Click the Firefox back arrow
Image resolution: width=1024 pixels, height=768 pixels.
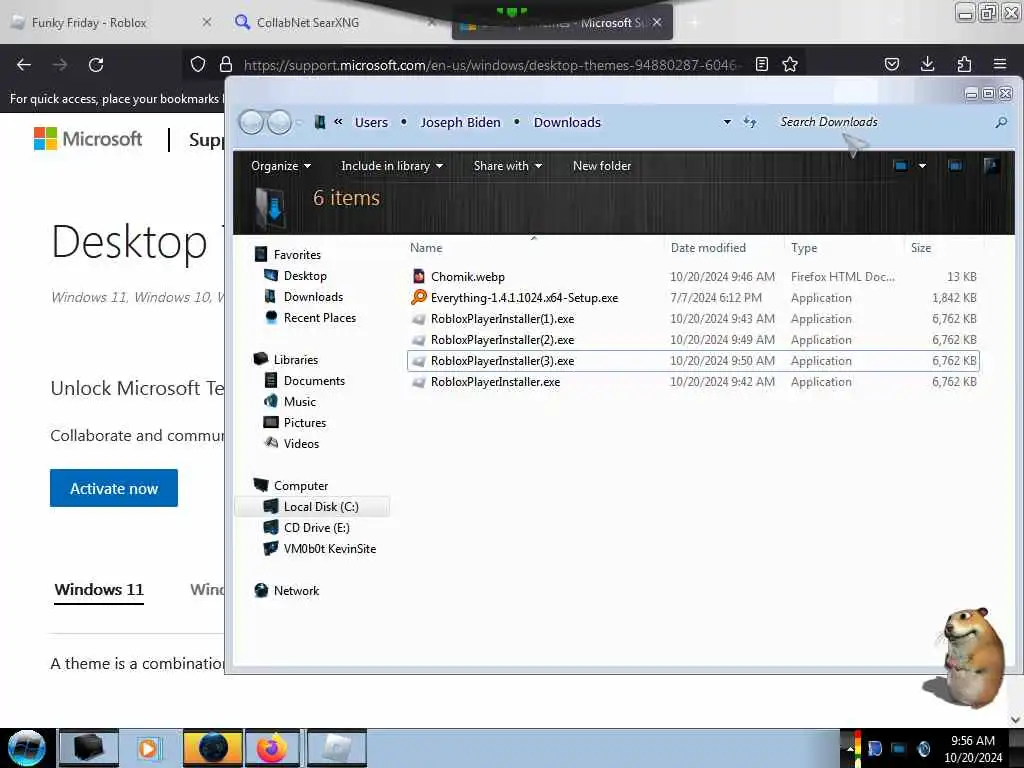click(x=24, y=65)
